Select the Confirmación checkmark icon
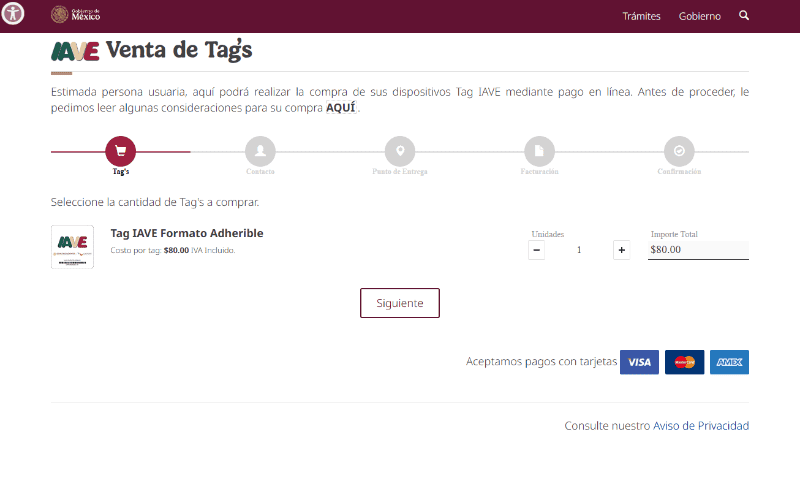The width and height of the screenshot is (800, 478). point(679,152)
